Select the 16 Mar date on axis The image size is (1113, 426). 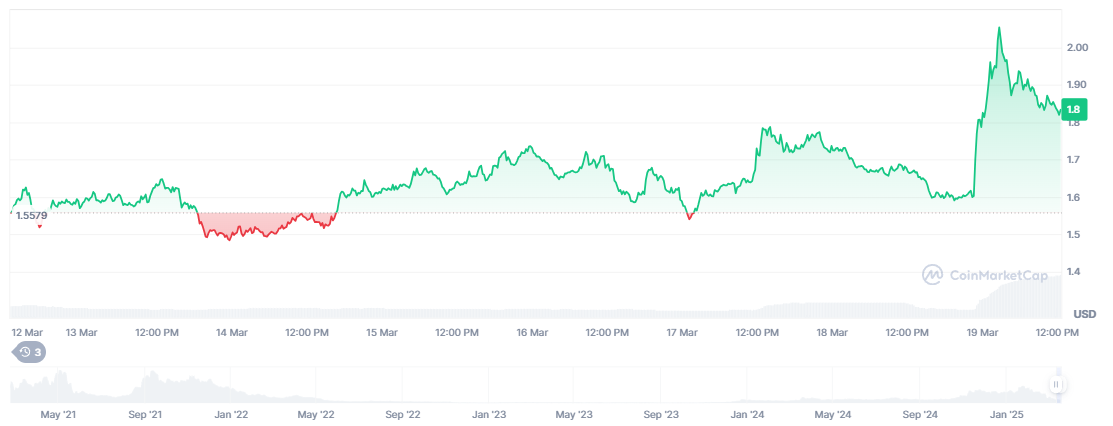coord(532,332)
